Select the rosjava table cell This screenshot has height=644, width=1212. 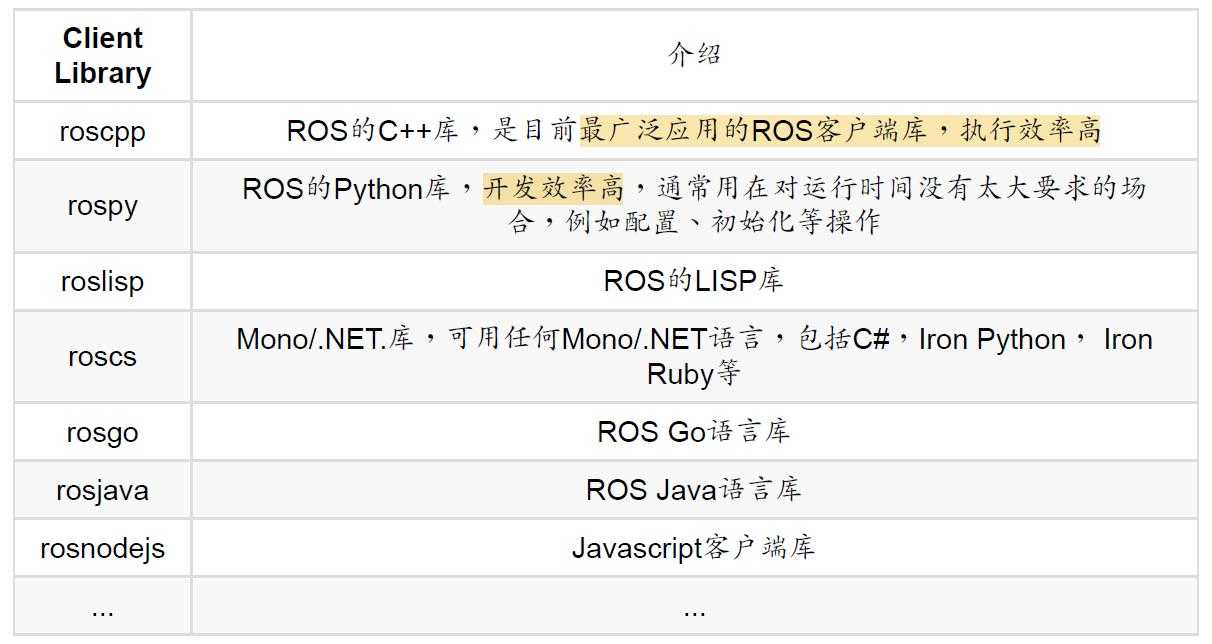(x=102, y=490)
